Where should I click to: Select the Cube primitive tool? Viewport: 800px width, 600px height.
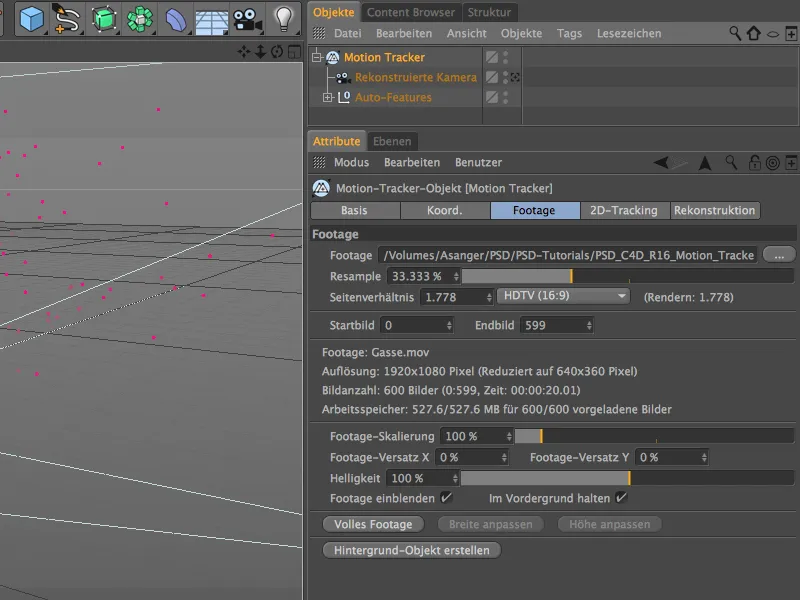click(31, 19)
